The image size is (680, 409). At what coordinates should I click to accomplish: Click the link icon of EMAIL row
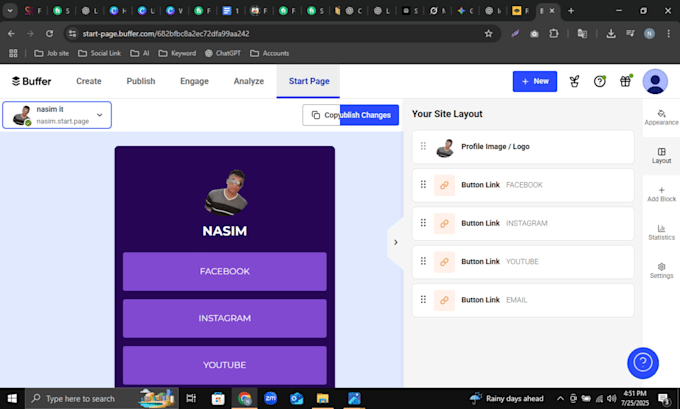click(x=444, y=300)
